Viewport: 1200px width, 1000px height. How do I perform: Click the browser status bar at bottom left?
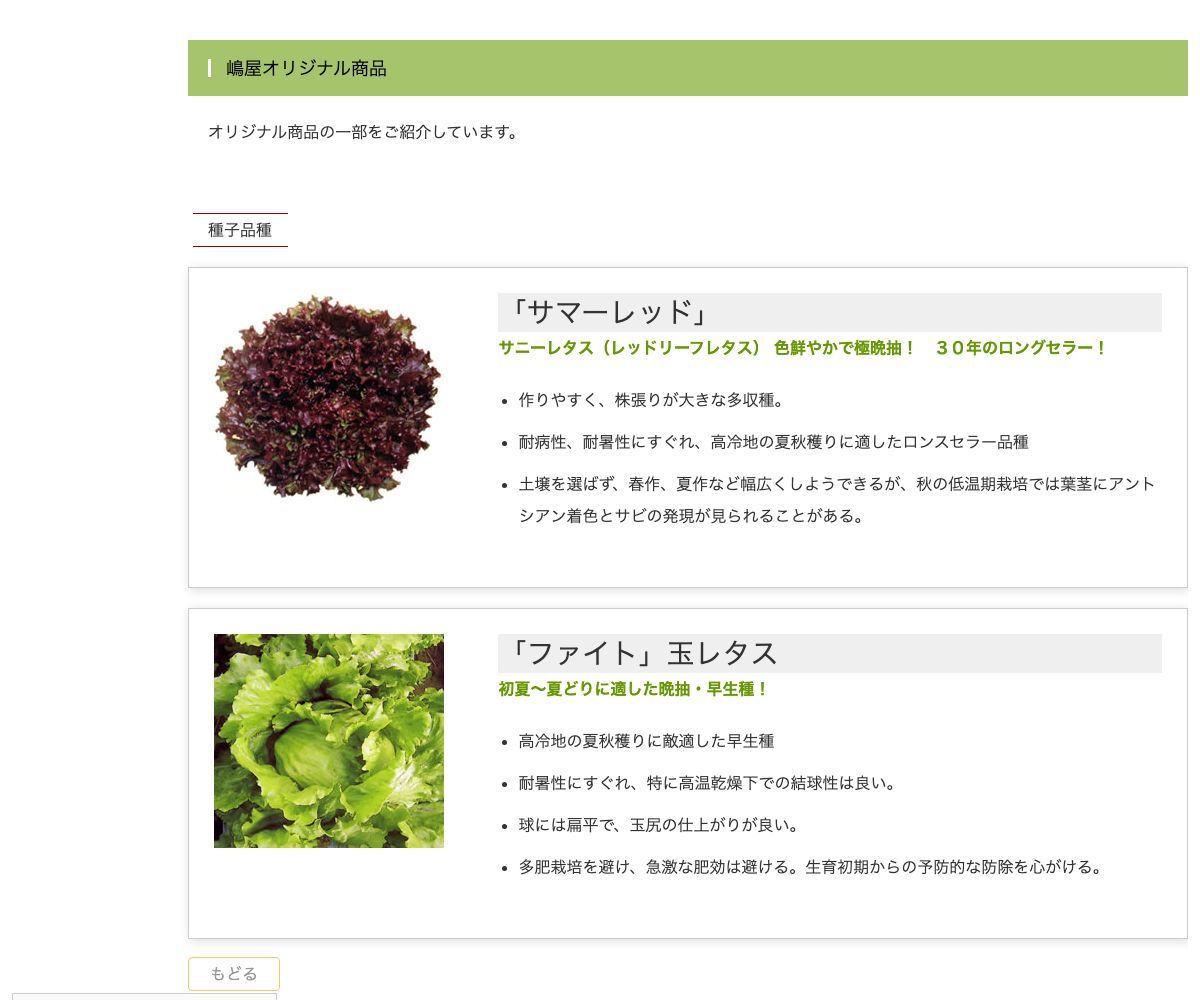(144, 996)
